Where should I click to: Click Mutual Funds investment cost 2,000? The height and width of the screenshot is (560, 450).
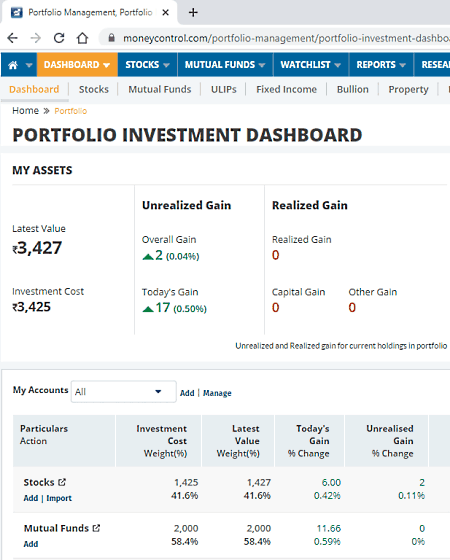point(186,528)
